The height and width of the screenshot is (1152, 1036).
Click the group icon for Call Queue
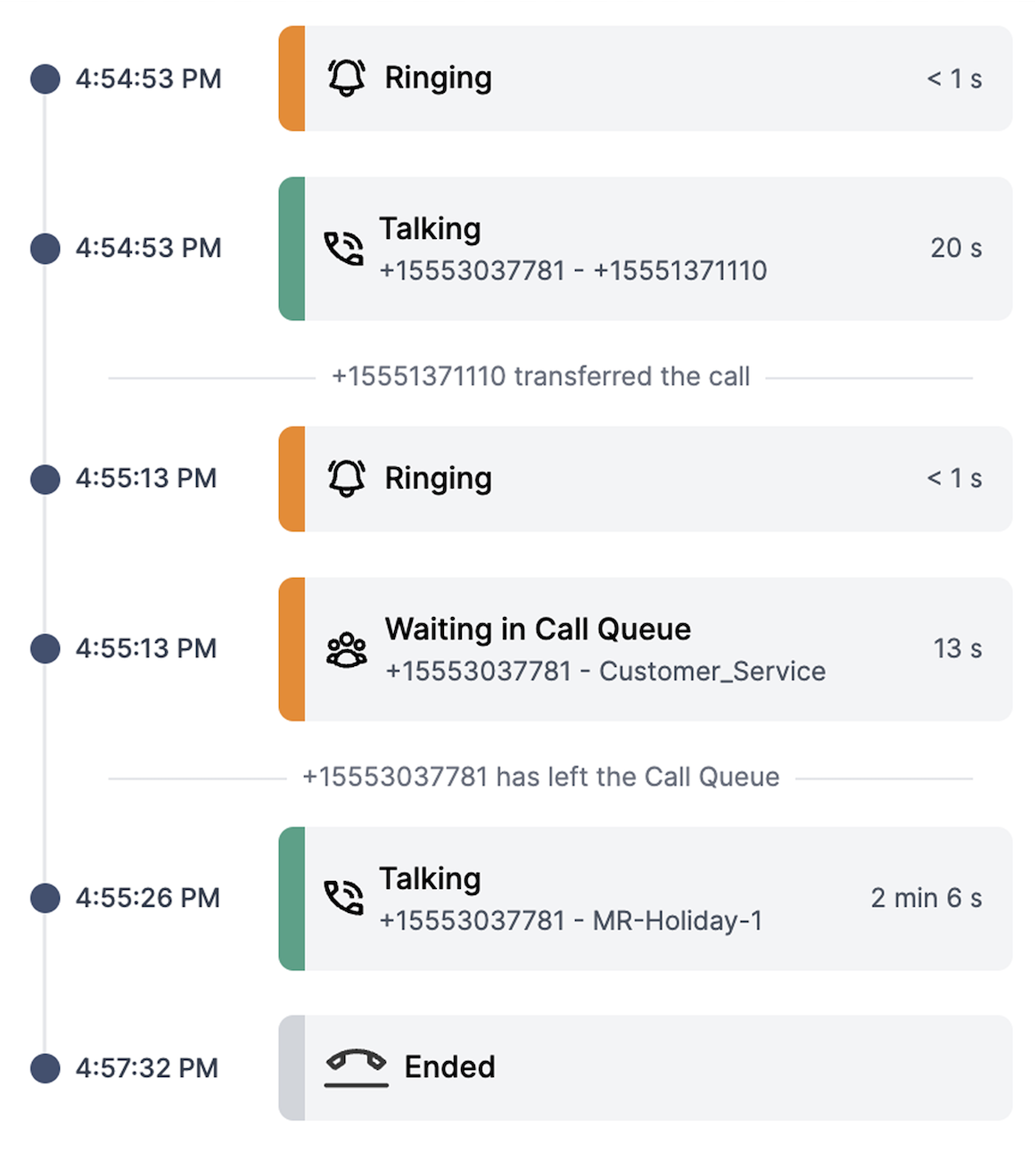[x=347, y=649]
